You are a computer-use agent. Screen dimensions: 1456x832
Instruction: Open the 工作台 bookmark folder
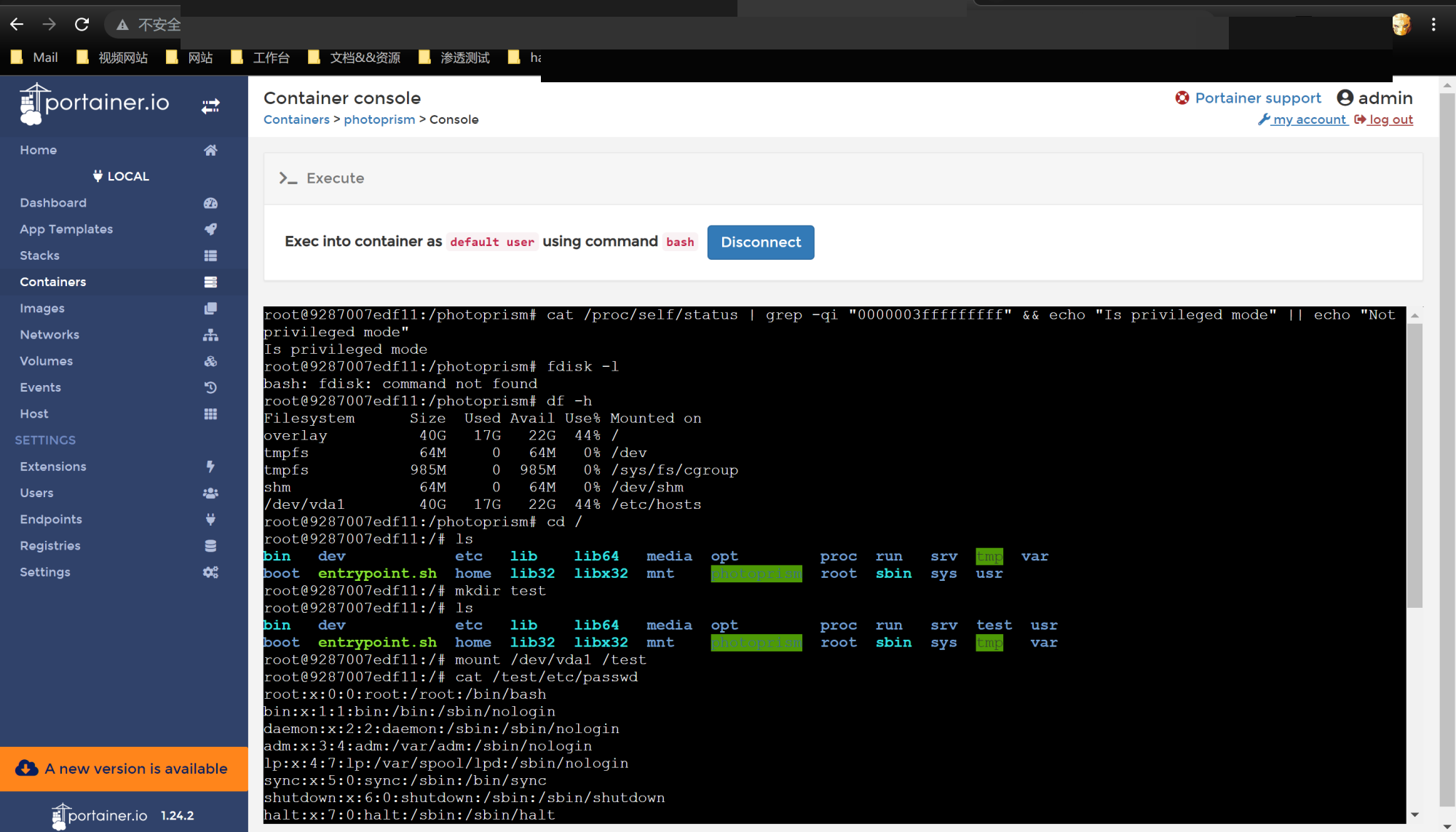pos(260,58)
